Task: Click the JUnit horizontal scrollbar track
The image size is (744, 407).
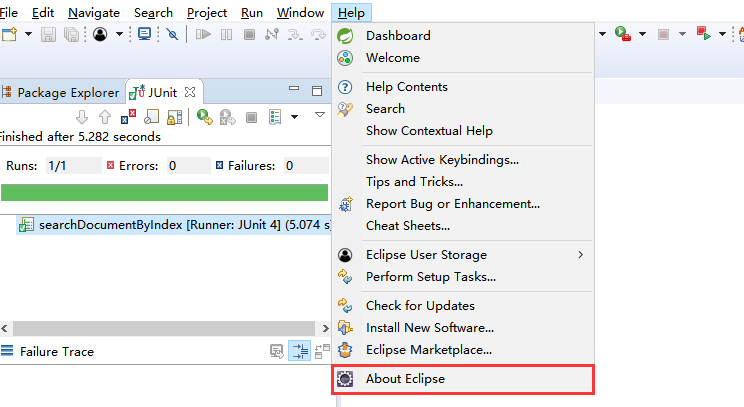Action: click(164, 328)
